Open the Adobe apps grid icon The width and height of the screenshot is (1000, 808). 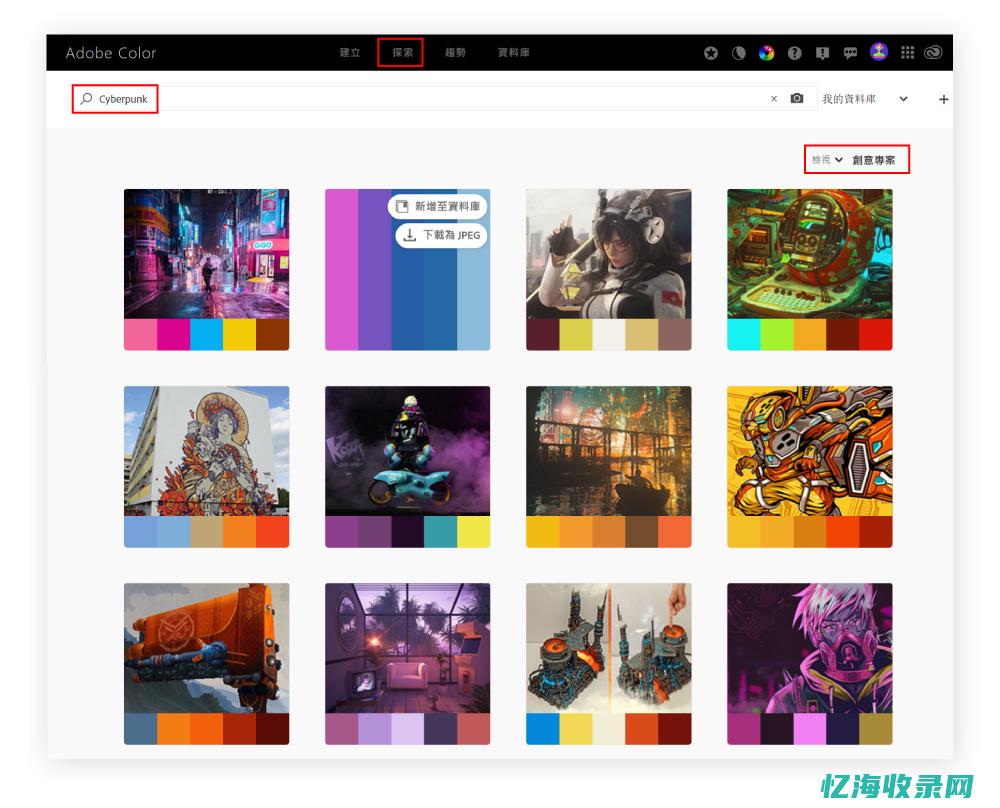click(x=907, y=53)
